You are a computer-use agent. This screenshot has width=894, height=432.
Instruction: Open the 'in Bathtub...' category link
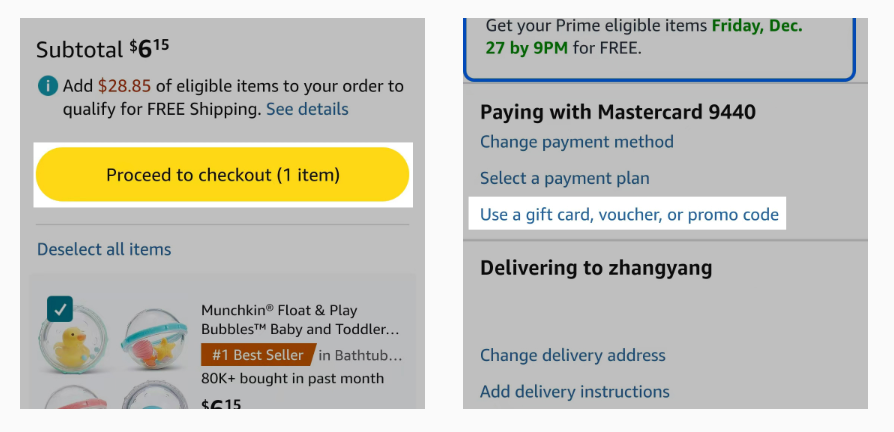pos(361,354)
